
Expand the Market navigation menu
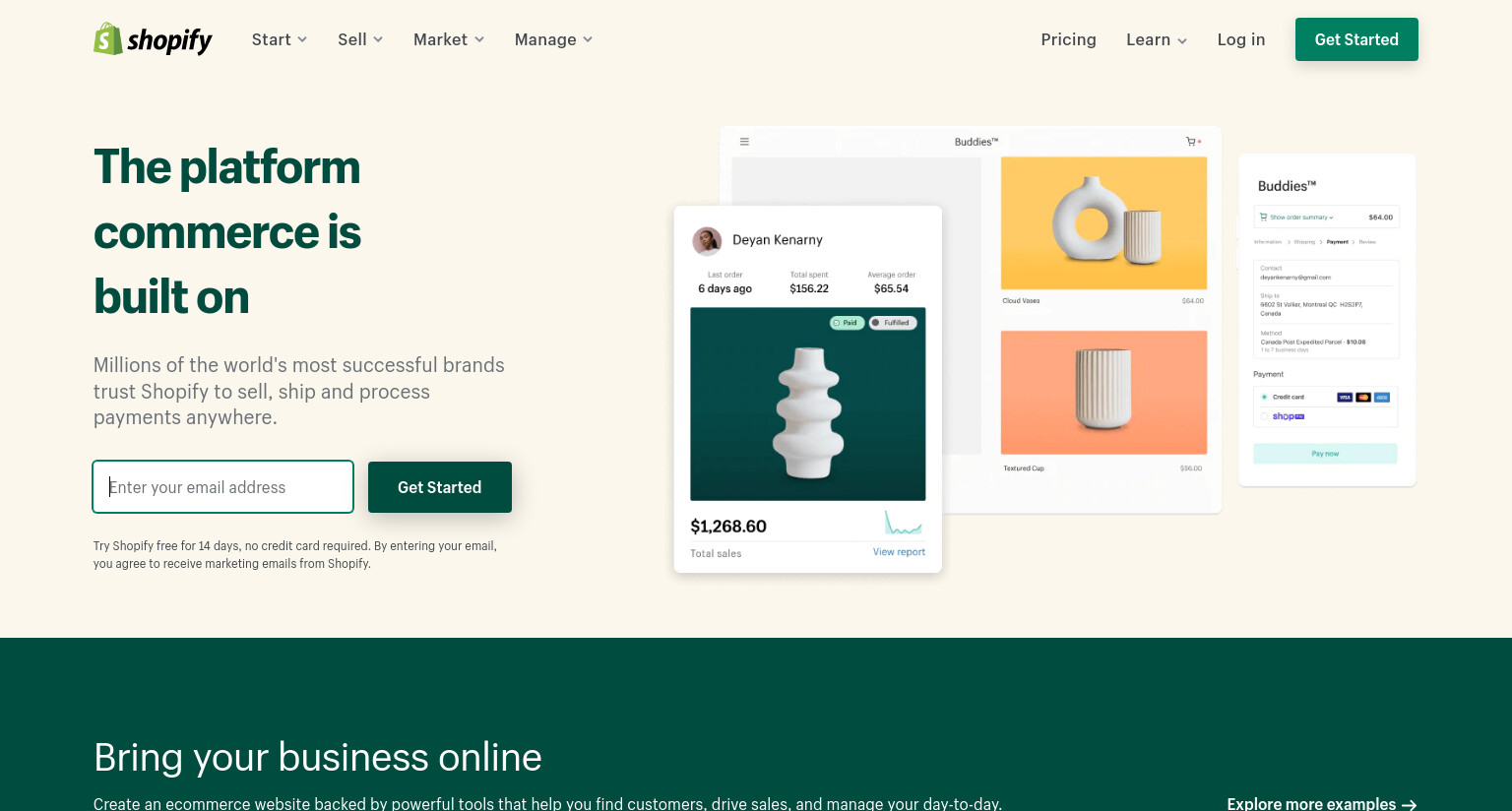(x=449, y=39)
